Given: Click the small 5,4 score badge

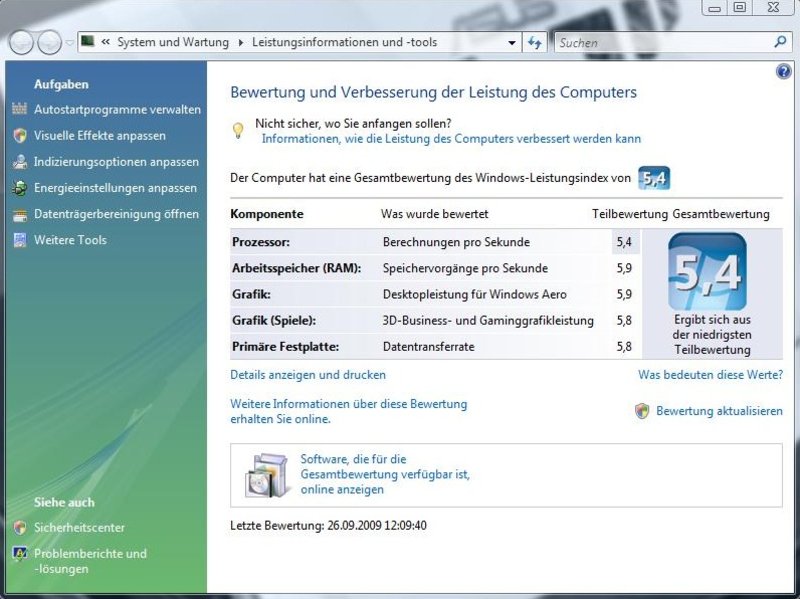Looking at the screenshot, I should pos(654,178).
